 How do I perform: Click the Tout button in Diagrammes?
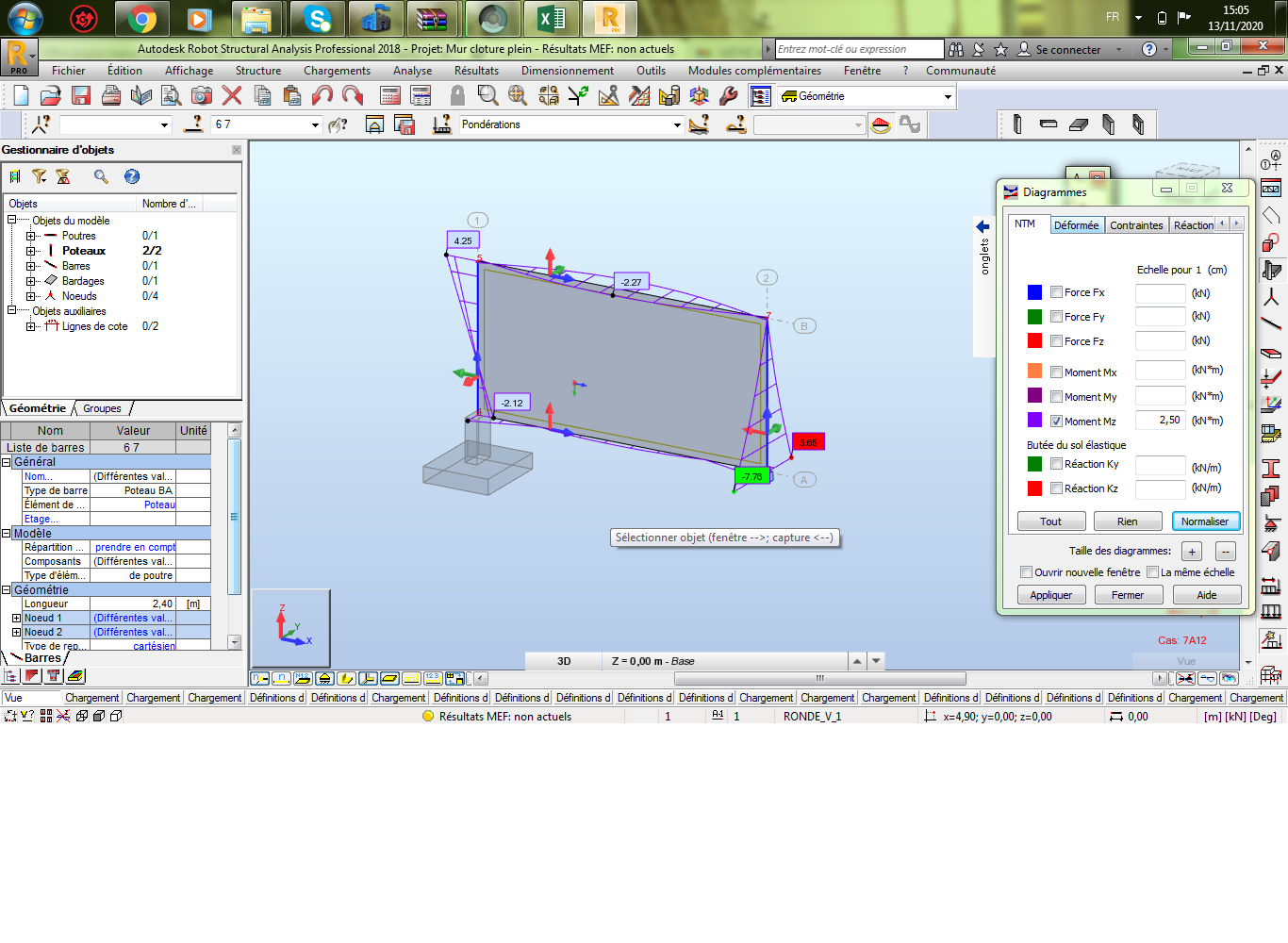tap(1050, 521)
